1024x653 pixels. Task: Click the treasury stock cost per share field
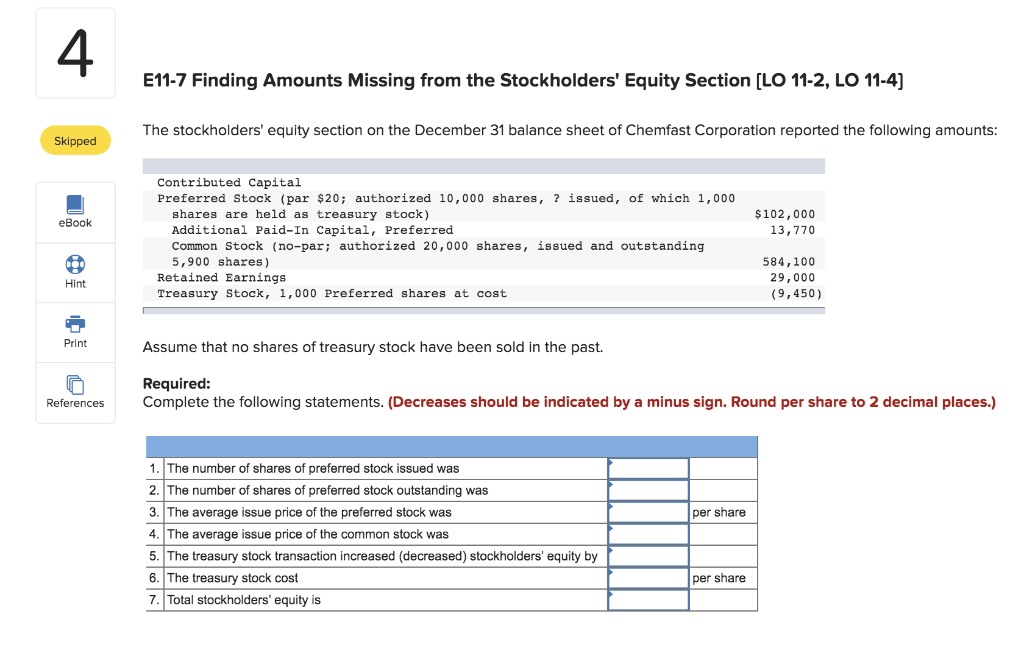coord(648,577)
